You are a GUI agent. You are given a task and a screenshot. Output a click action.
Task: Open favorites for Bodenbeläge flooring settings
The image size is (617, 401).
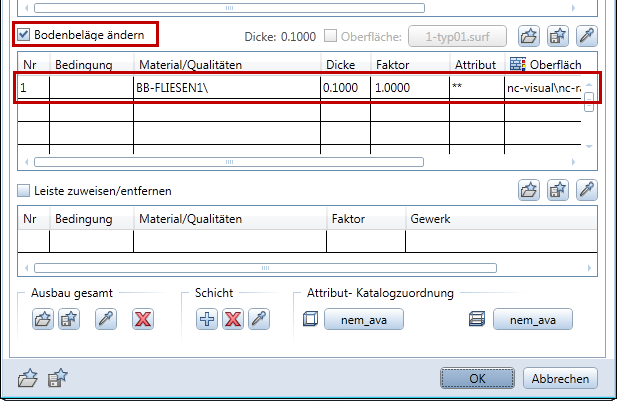(530, 37)
